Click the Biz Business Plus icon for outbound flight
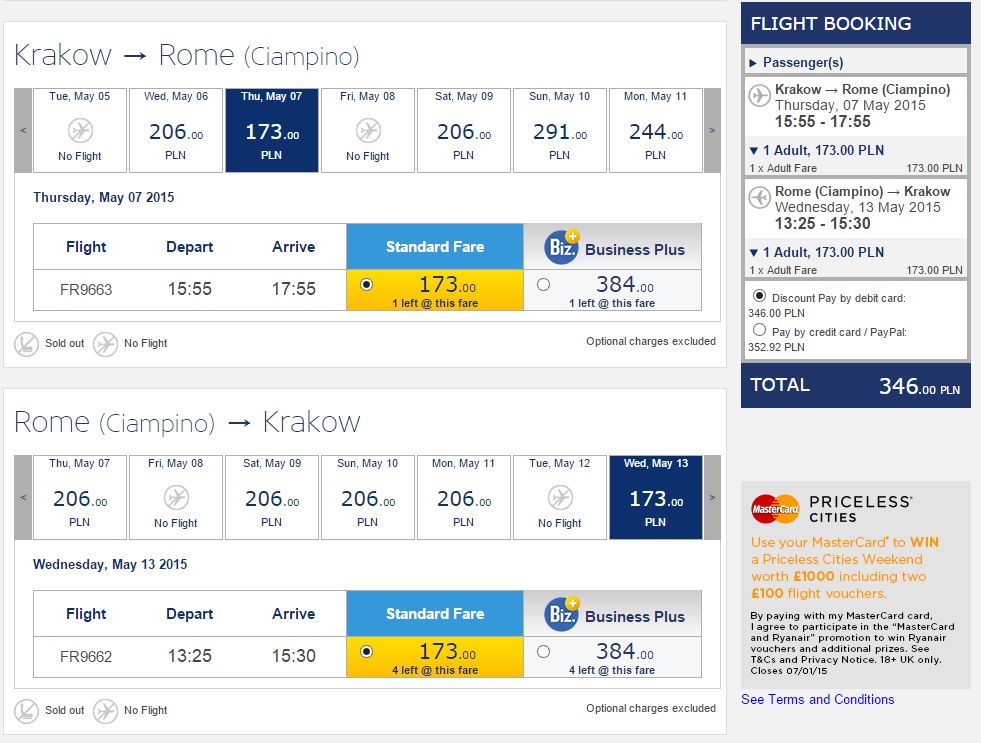Image resolution: width=981 pixels, height=743 pixels. click(x=562, y=247)
